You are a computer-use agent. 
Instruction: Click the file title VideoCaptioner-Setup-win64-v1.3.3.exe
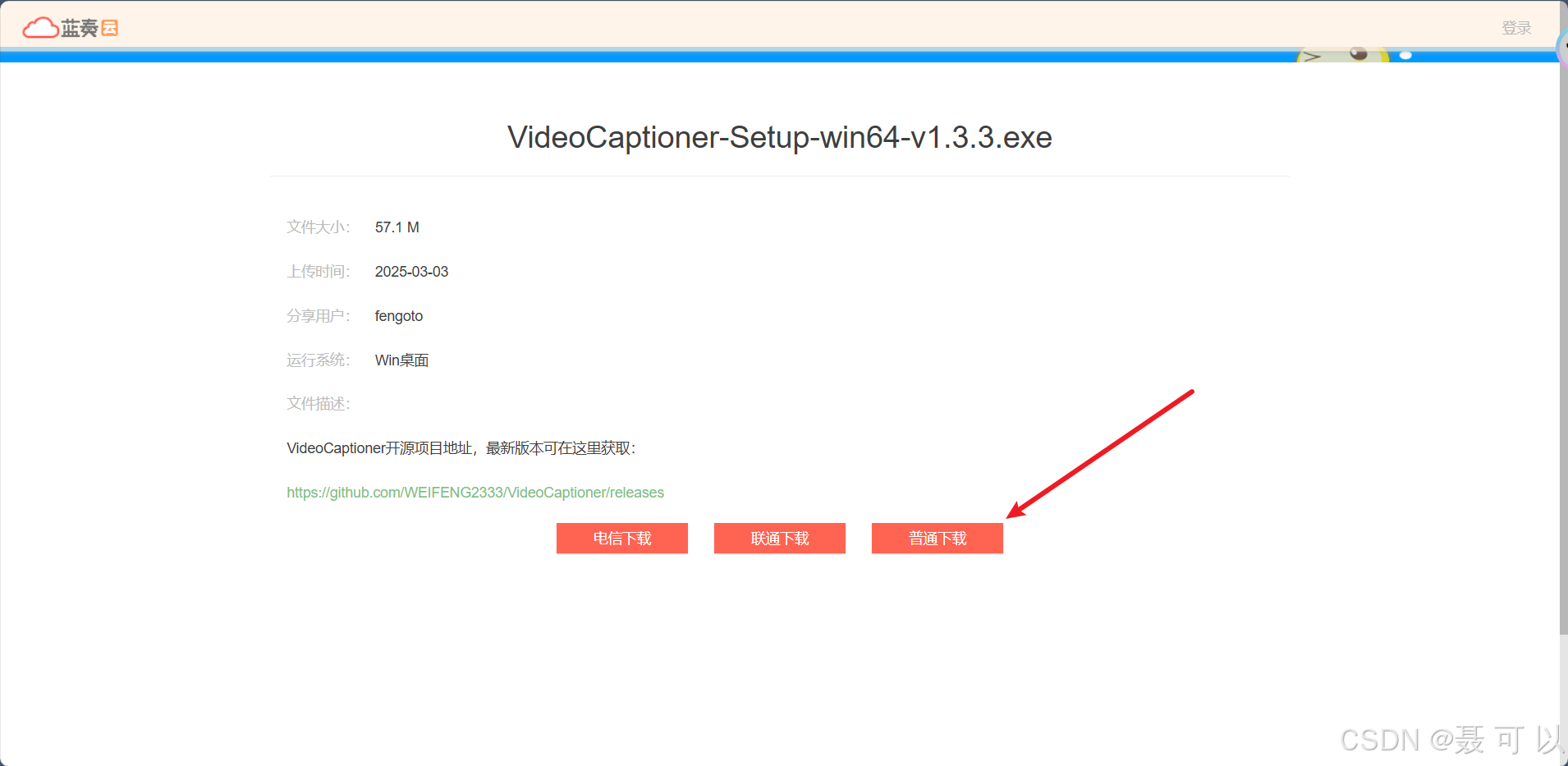(x=780, y=137)
